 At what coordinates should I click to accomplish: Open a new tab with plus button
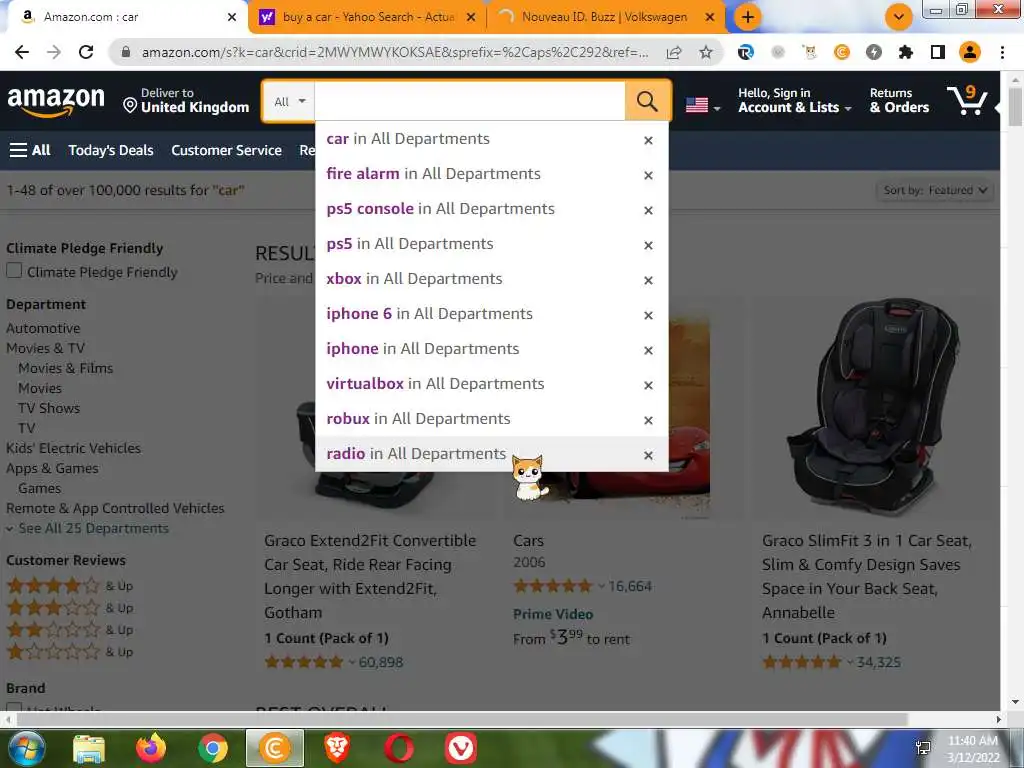[747, 17]
